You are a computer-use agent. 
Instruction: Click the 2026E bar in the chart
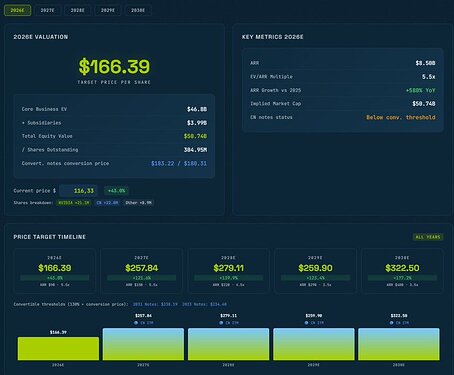pyautogui.click(x=58, y=349)
